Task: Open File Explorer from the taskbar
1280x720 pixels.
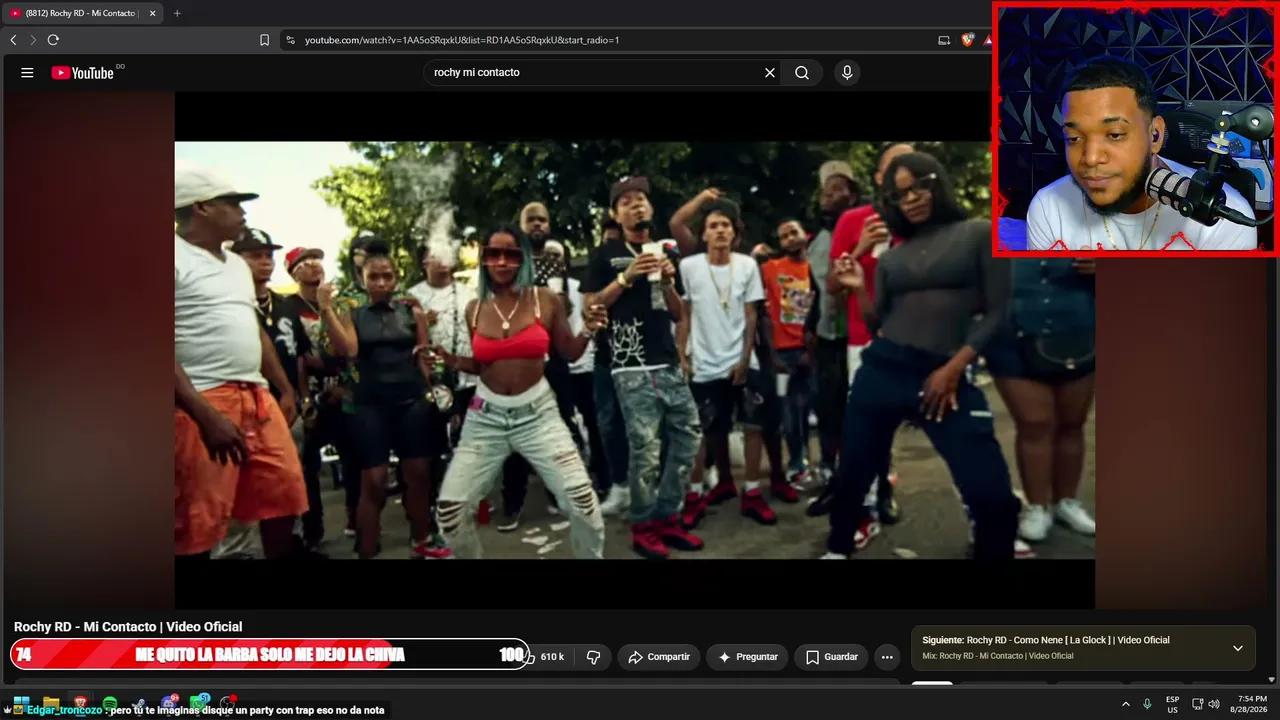Action: [51, 704]
